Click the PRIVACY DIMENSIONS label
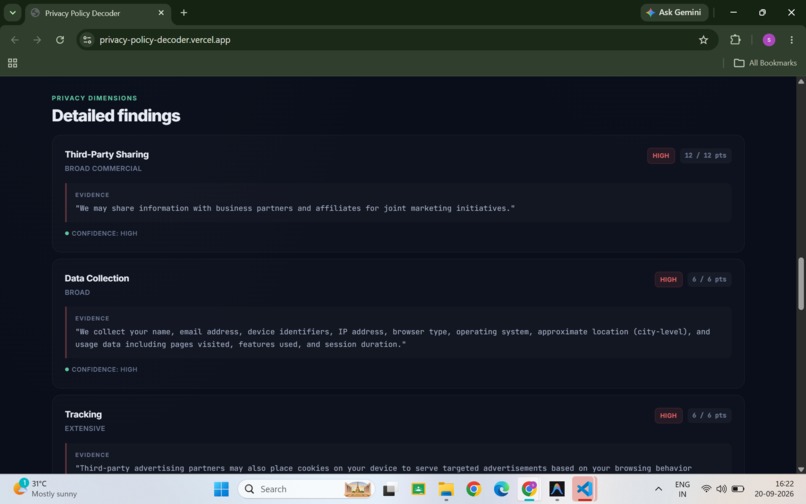This screenshot has height=504, width=806. [x=94, y=98]
